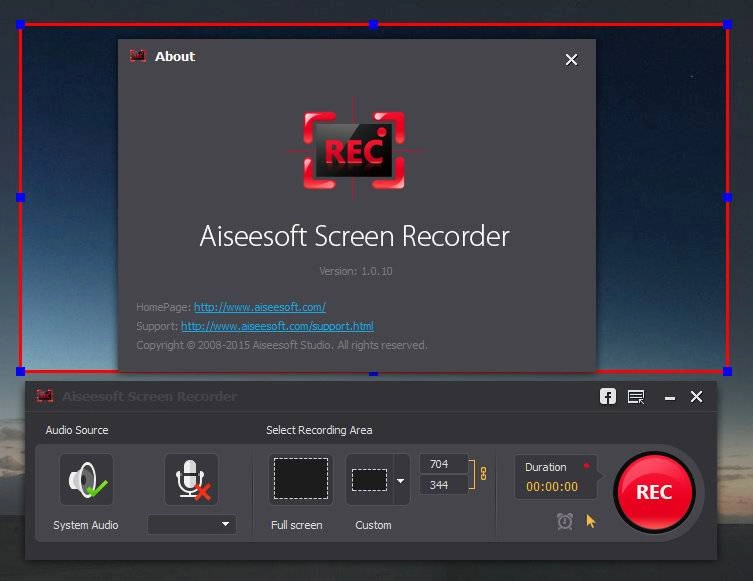Close the About dialog
This screenshot has width=753, height=581.
click(571, 60)
